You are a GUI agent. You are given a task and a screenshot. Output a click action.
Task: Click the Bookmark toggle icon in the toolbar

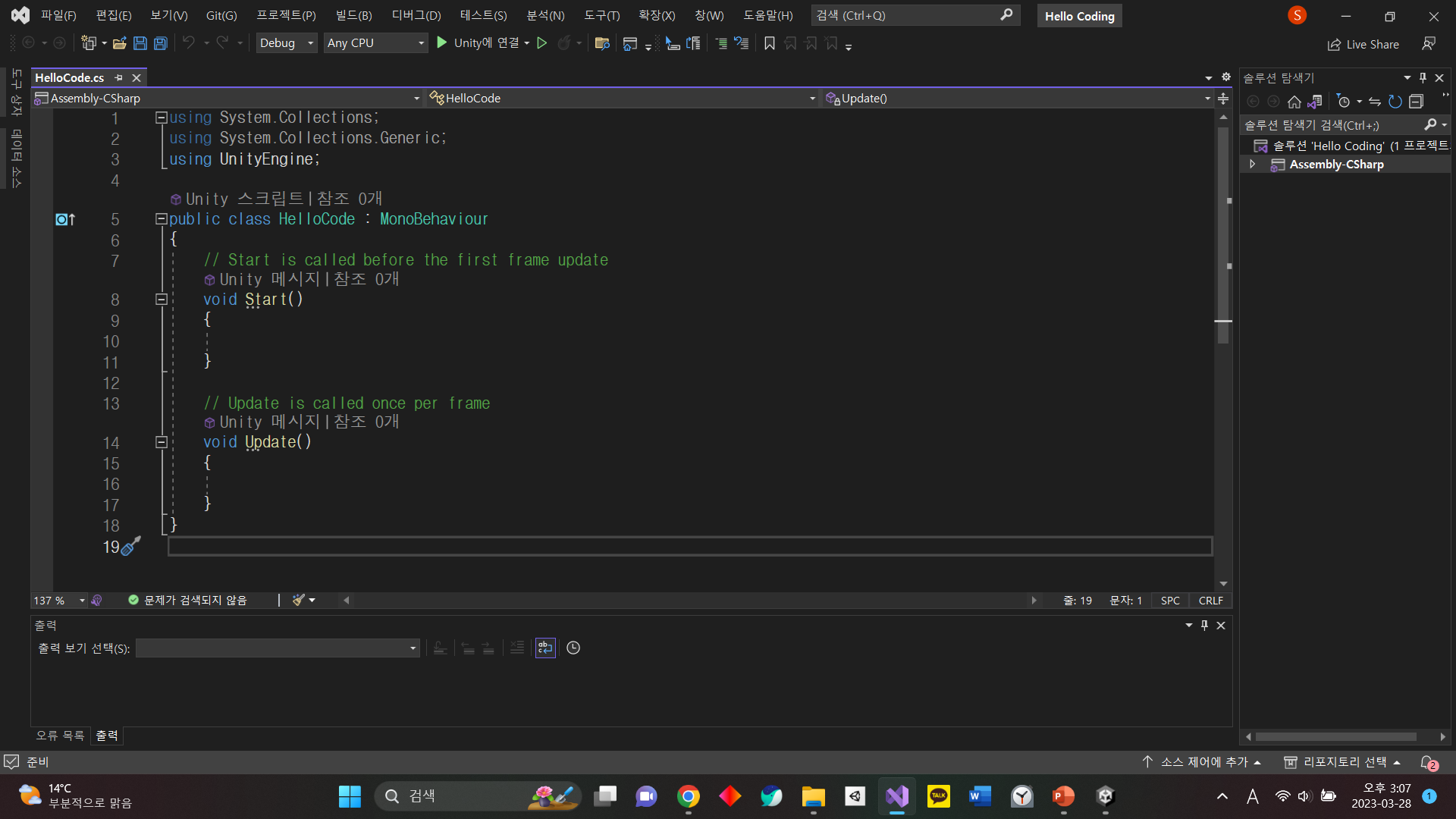[769, 43]
